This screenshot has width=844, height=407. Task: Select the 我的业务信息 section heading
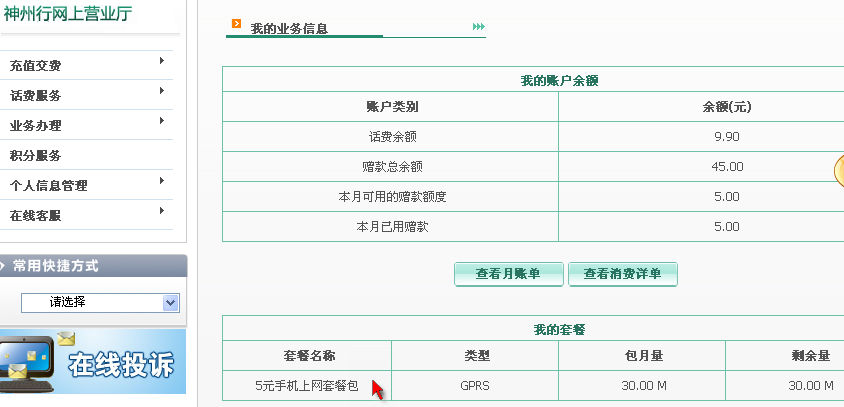tap(289, 28)
